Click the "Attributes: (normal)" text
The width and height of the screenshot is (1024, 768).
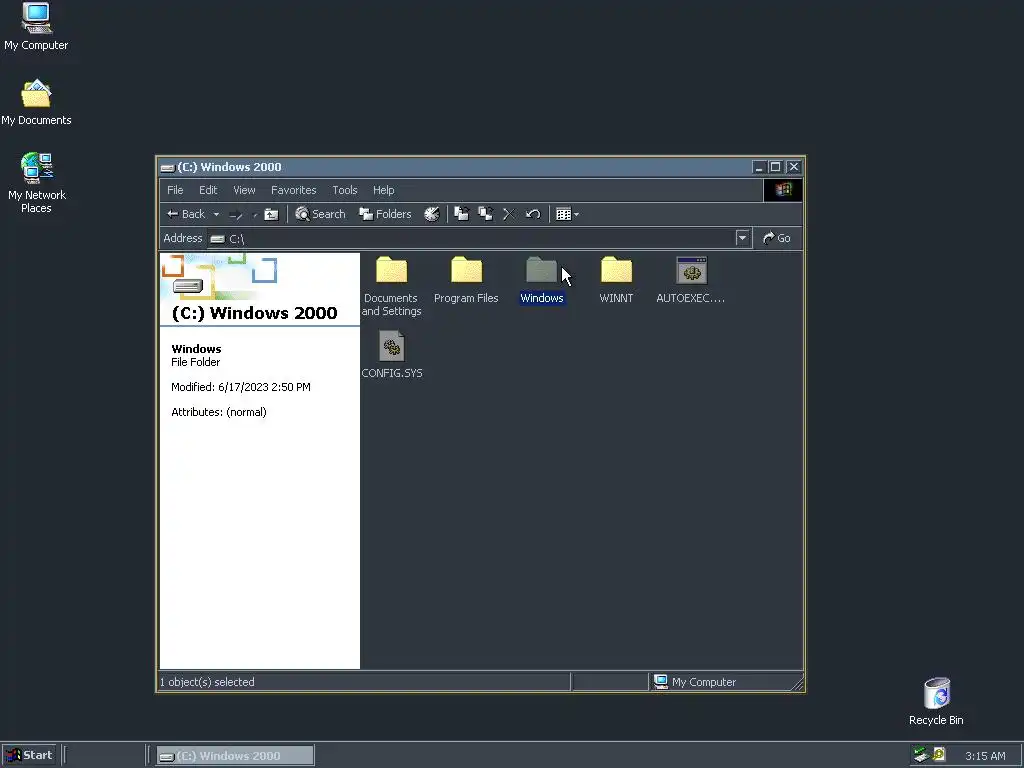219,412
